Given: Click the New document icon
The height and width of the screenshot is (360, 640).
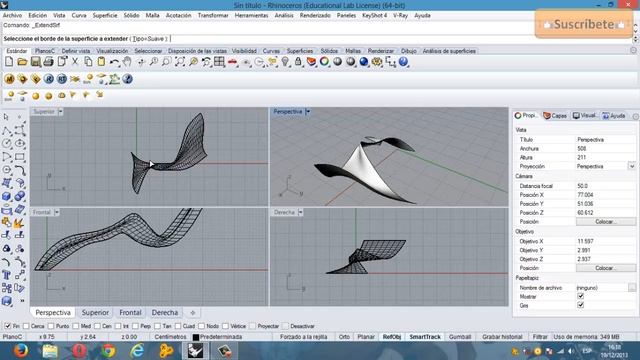Looking at the screenshot, I should click(x=9, y=62).
